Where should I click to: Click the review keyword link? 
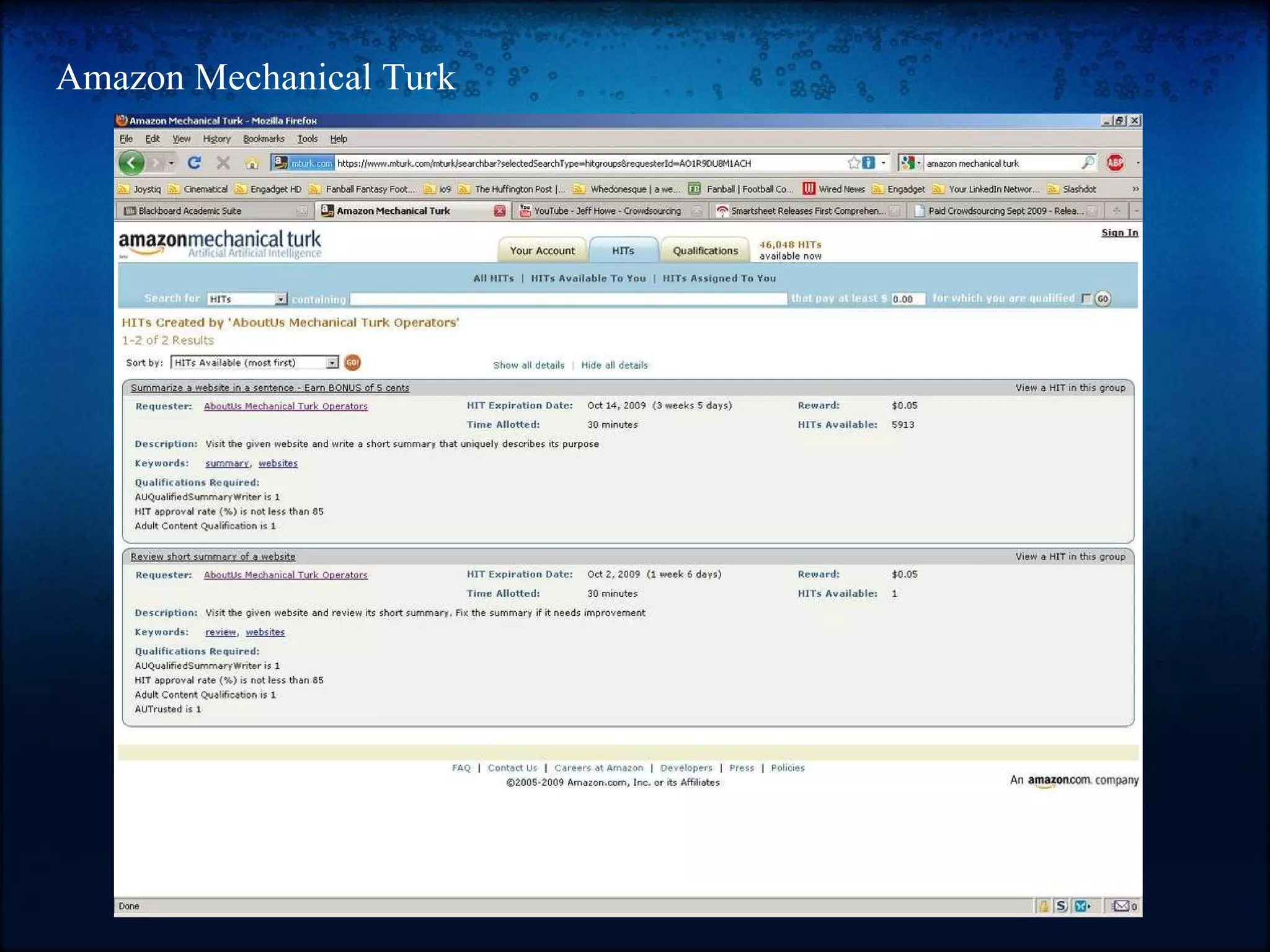coord(221,632)
